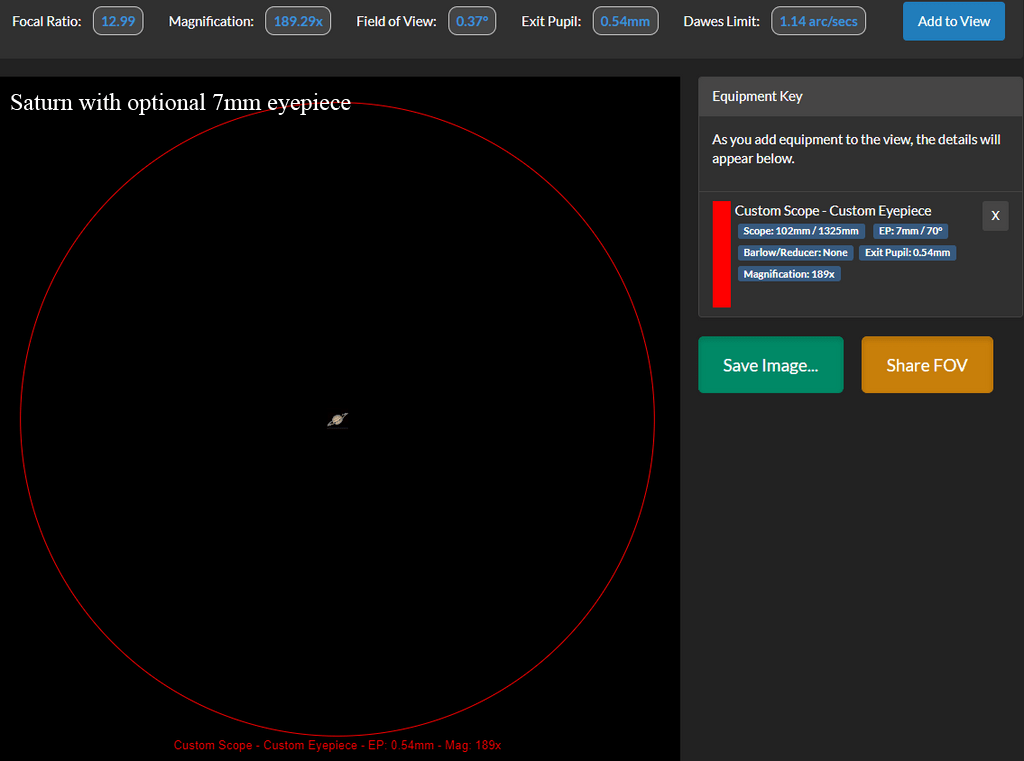The image size is (1024, 761).
Task: Click the red caption below the FOV circle
Action: tap(337, 746)
